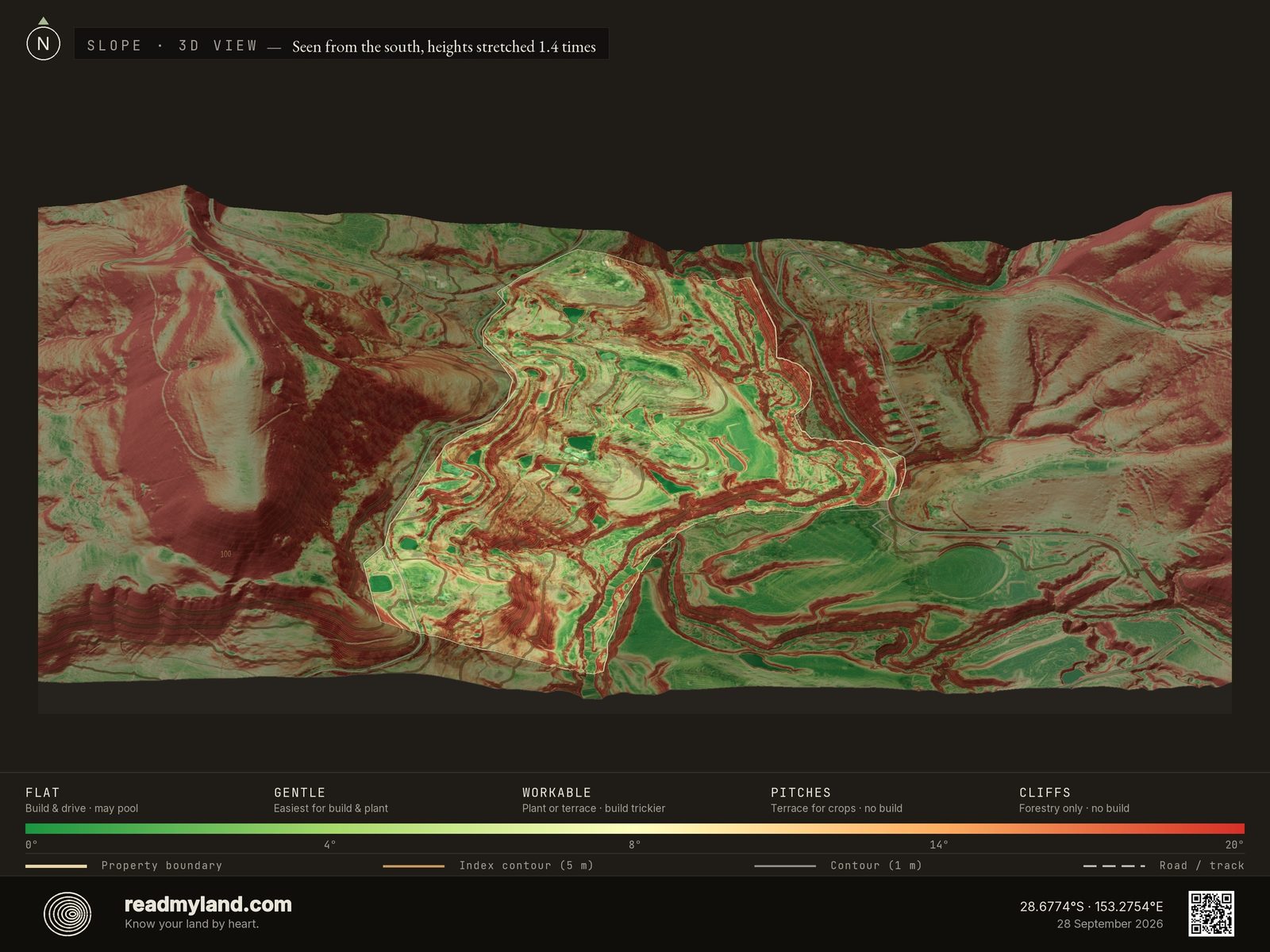
Task: Click the "100" contour label on terrain
Action: tap(225, 554)
